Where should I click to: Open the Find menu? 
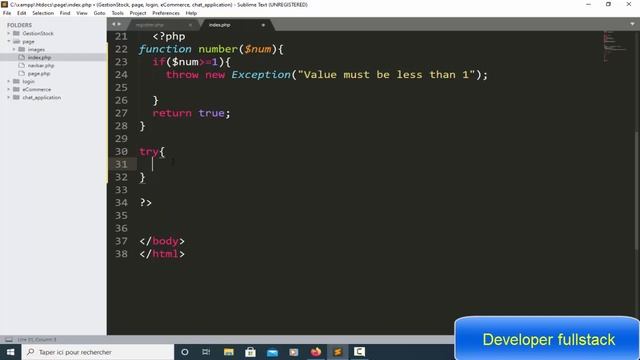tap(65, 13)
